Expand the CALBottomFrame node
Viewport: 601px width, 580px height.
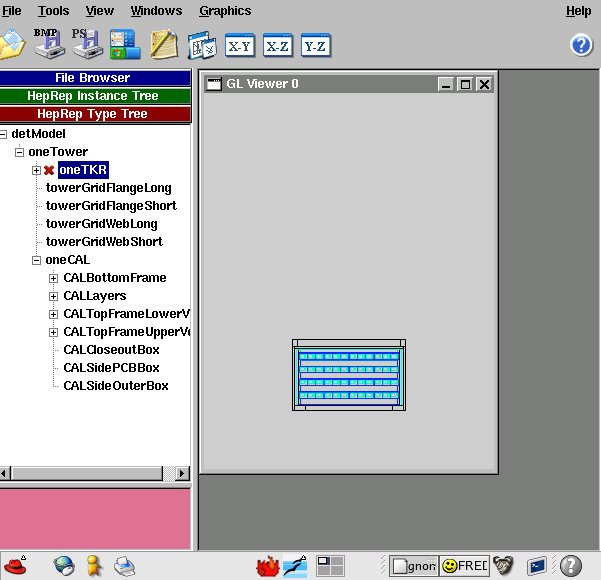click(54, 278)
